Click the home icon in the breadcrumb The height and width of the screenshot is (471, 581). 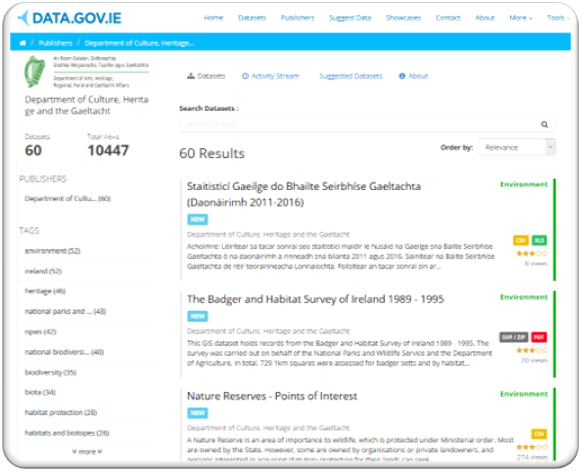pos(23,43)
